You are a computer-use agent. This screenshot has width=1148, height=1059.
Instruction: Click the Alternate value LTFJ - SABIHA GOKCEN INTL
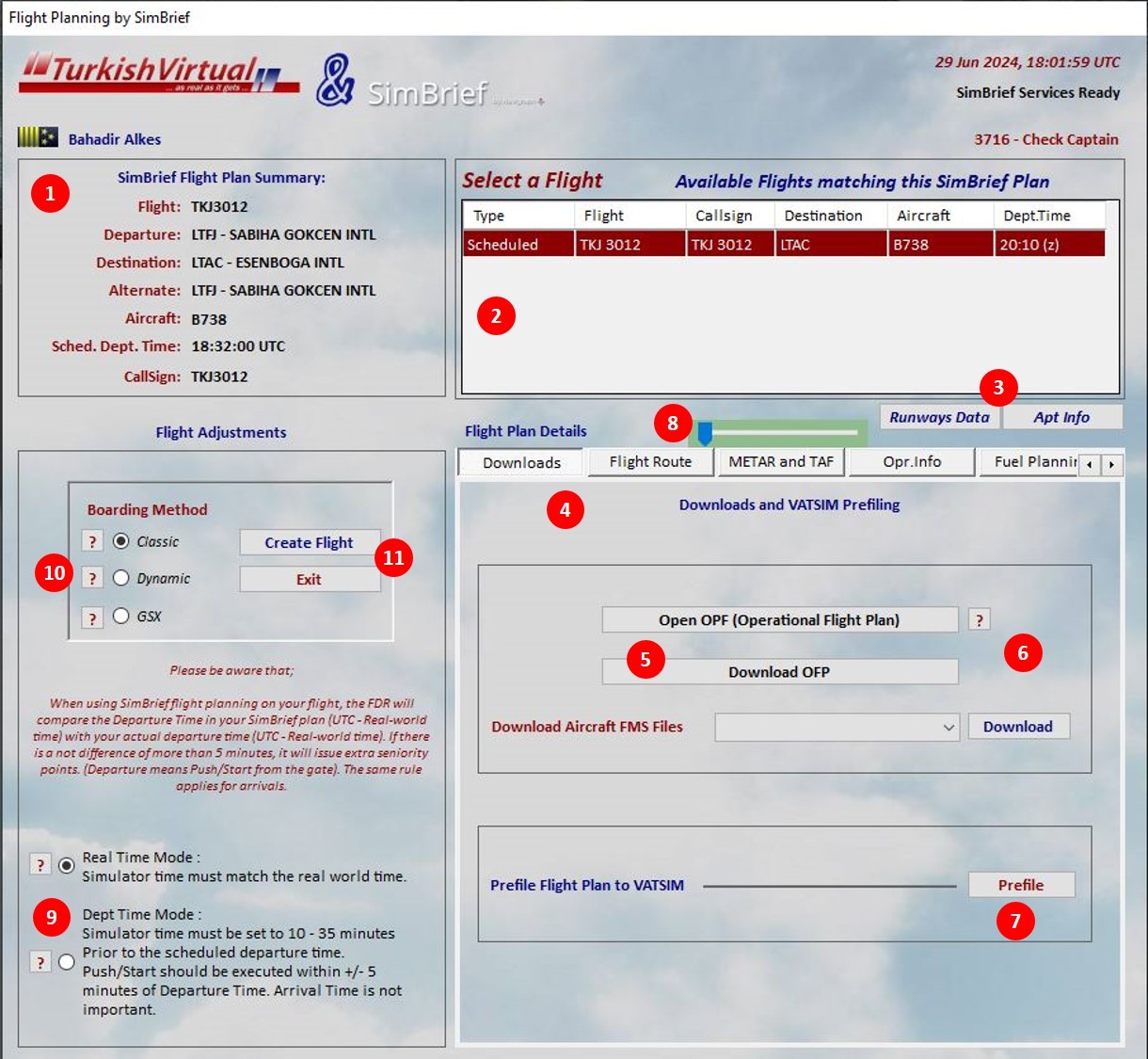tap(283, 291)
